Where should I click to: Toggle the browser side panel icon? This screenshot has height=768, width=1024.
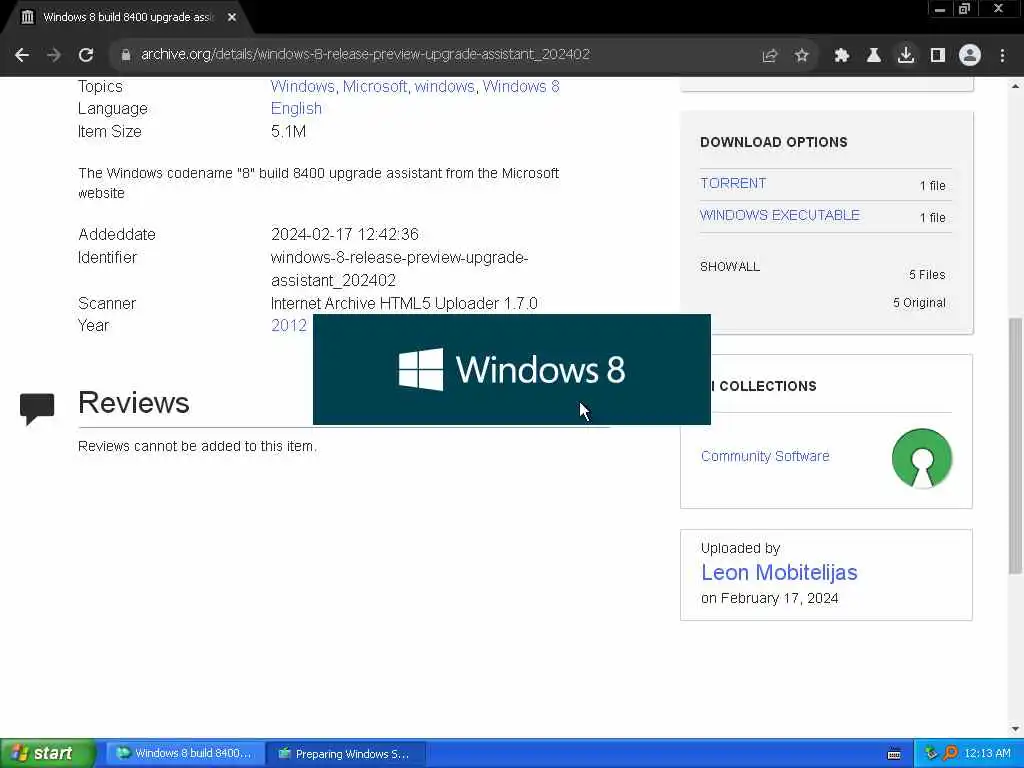(938, 56)
